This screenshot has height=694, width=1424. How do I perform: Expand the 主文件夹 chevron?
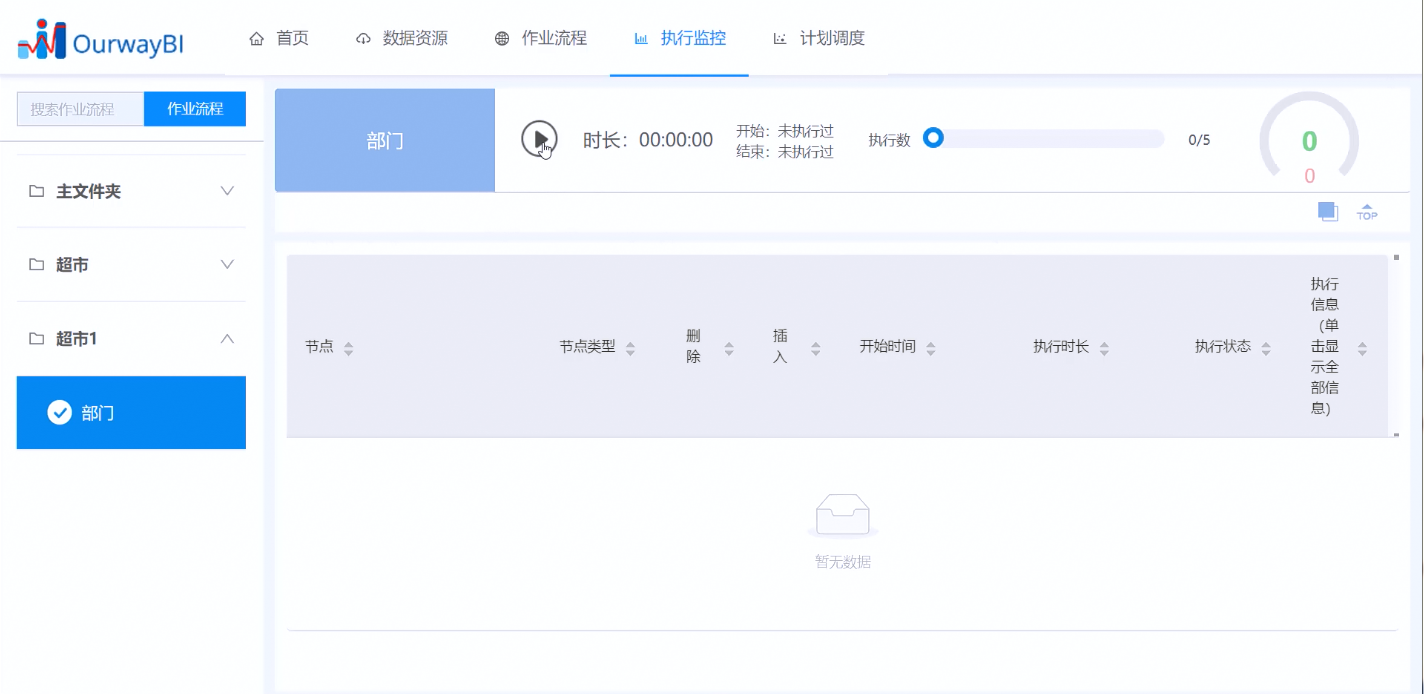coord(227,191)
